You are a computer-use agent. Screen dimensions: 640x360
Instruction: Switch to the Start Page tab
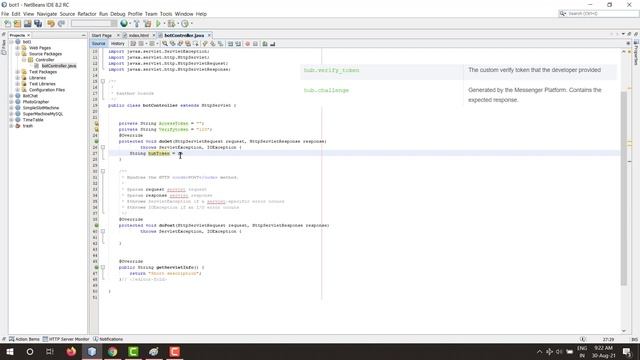click(102, 36)
